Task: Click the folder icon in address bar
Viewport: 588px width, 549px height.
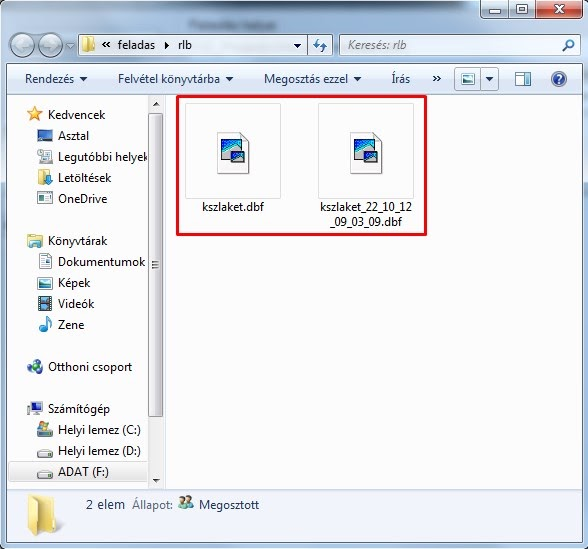Action: pos(88,45)
